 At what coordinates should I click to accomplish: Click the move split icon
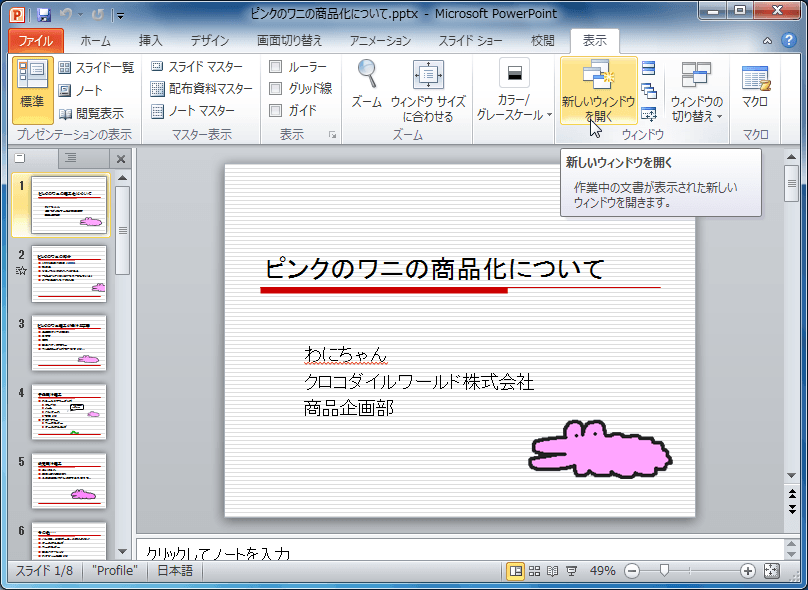point(649,114)
